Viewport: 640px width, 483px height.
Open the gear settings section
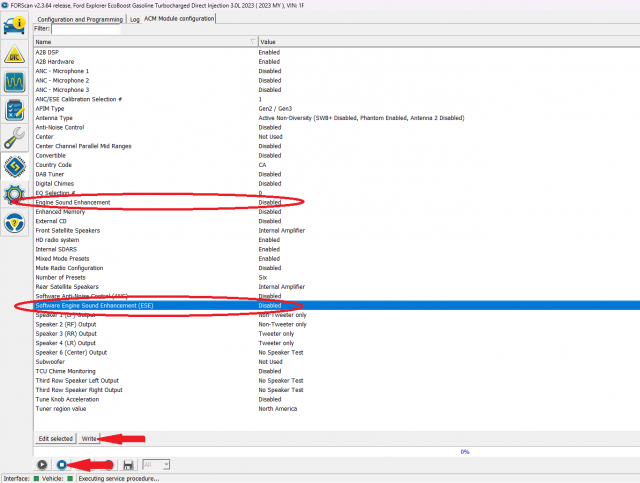[x=15, y=194]
